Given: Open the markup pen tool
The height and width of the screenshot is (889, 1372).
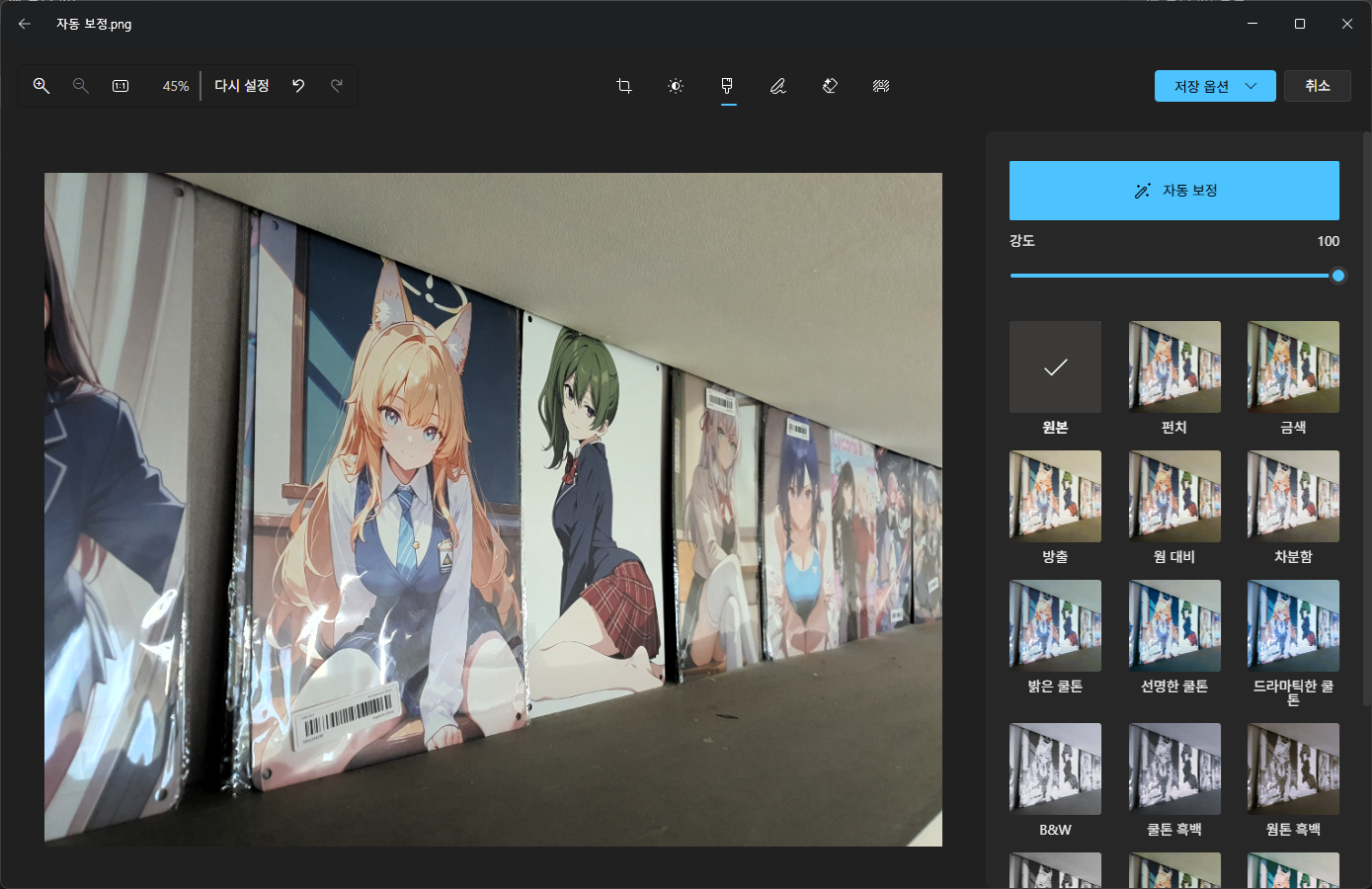Looking at the screenshot, I should coord(778,86).
